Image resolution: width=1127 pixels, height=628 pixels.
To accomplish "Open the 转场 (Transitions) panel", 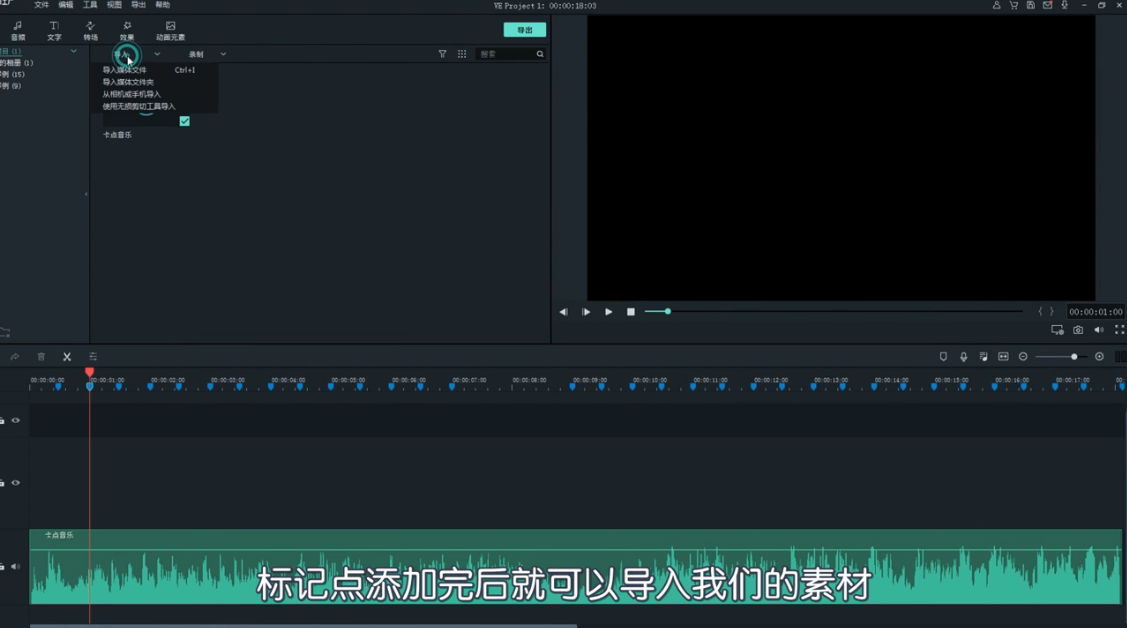I will 90,29.
